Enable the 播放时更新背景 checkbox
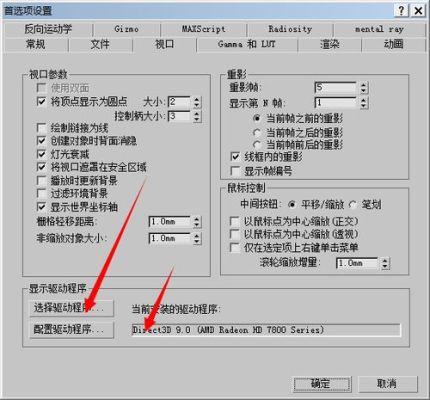430x400 pixels. [x=41, y=181]
